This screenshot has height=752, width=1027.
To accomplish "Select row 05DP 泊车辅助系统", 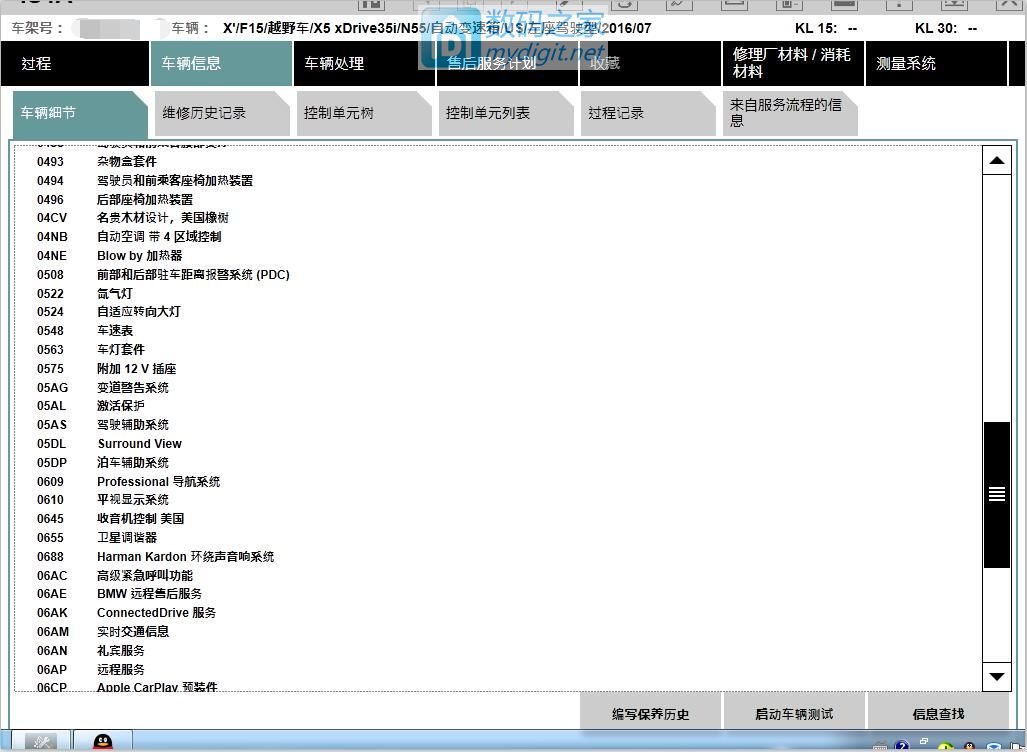I will point(103,462).
